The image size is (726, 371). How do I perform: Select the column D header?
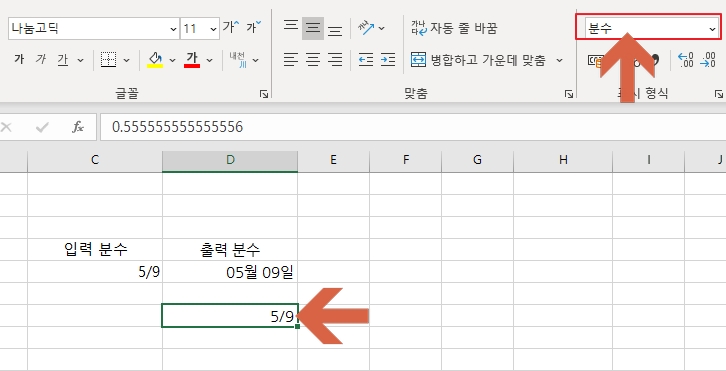point(230,160)
